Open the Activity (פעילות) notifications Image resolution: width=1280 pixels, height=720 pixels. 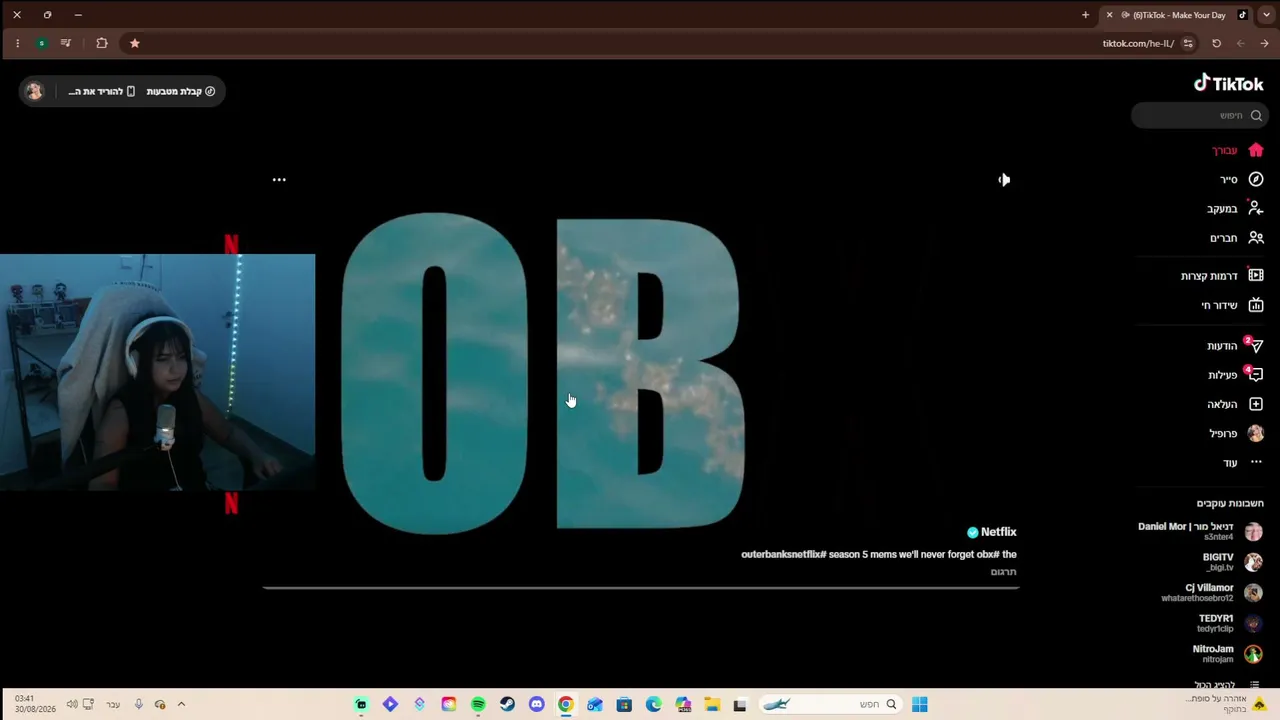click(x=1235, y=375)
